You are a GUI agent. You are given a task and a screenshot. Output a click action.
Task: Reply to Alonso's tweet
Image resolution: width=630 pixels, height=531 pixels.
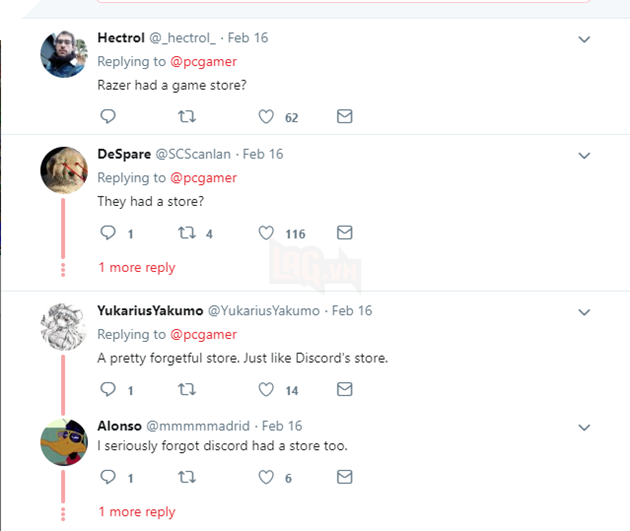pyautogui.click(x=109, y=477)
